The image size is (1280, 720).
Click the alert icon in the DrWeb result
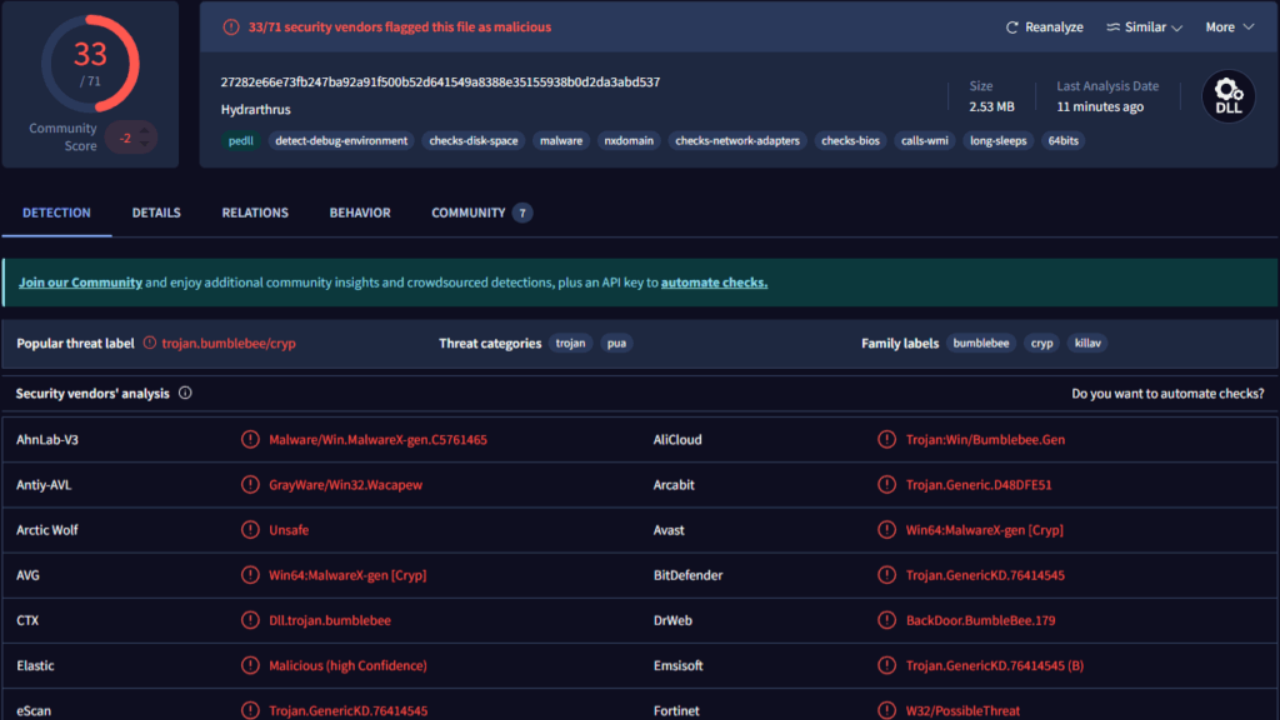coord(887,620)
